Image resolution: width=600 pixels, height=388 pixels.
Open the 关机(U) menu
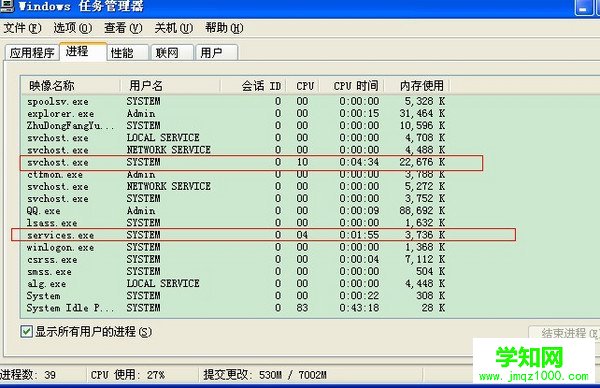173,28
